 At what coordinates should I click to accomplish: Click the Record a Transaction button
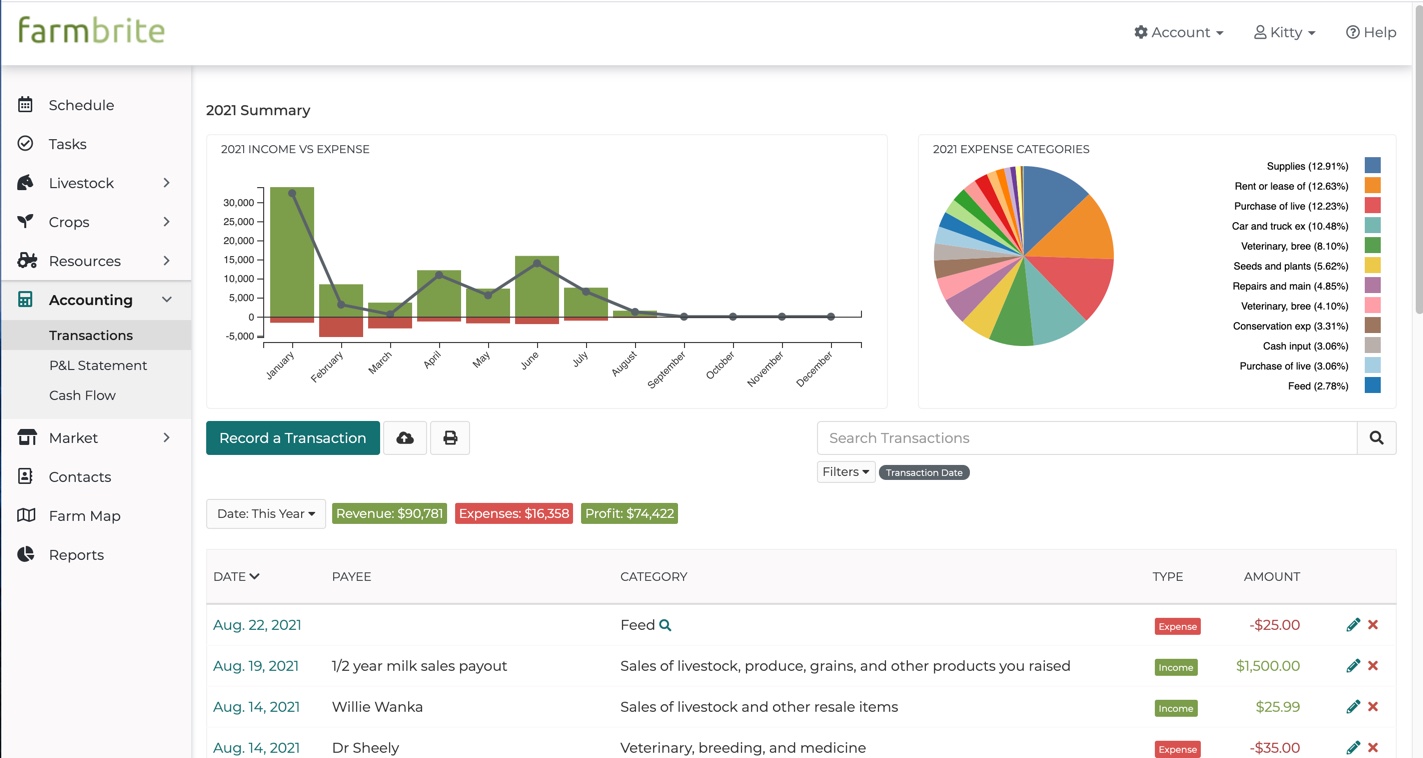293,438
